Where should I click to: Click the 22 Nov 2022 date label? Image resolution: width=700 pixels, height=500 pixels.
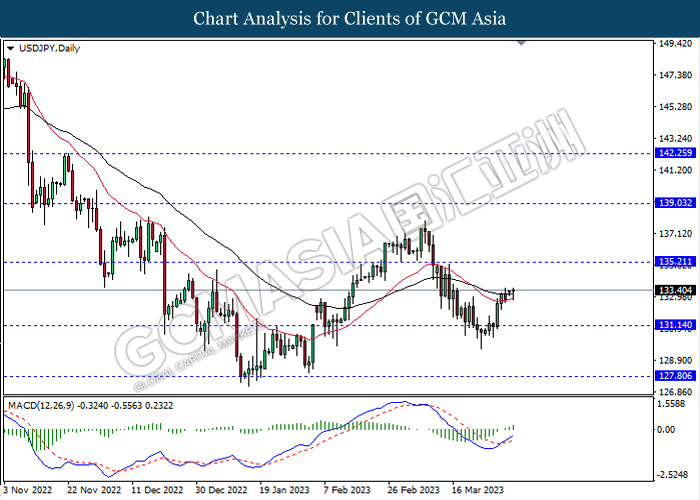coord(94,490)
